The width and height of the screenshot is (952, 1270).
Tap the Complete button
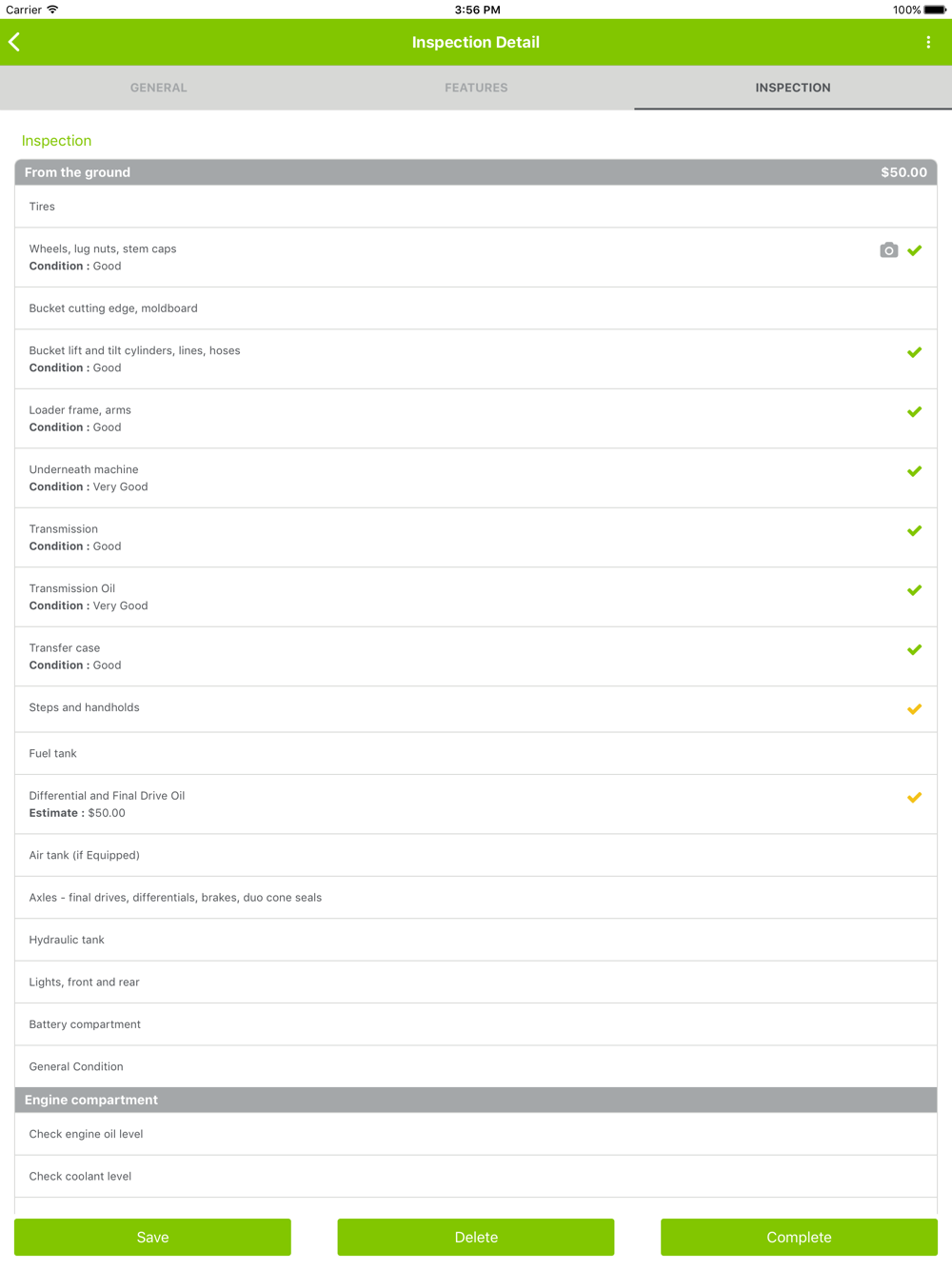pyautogui.click(x=799, y=1237)
